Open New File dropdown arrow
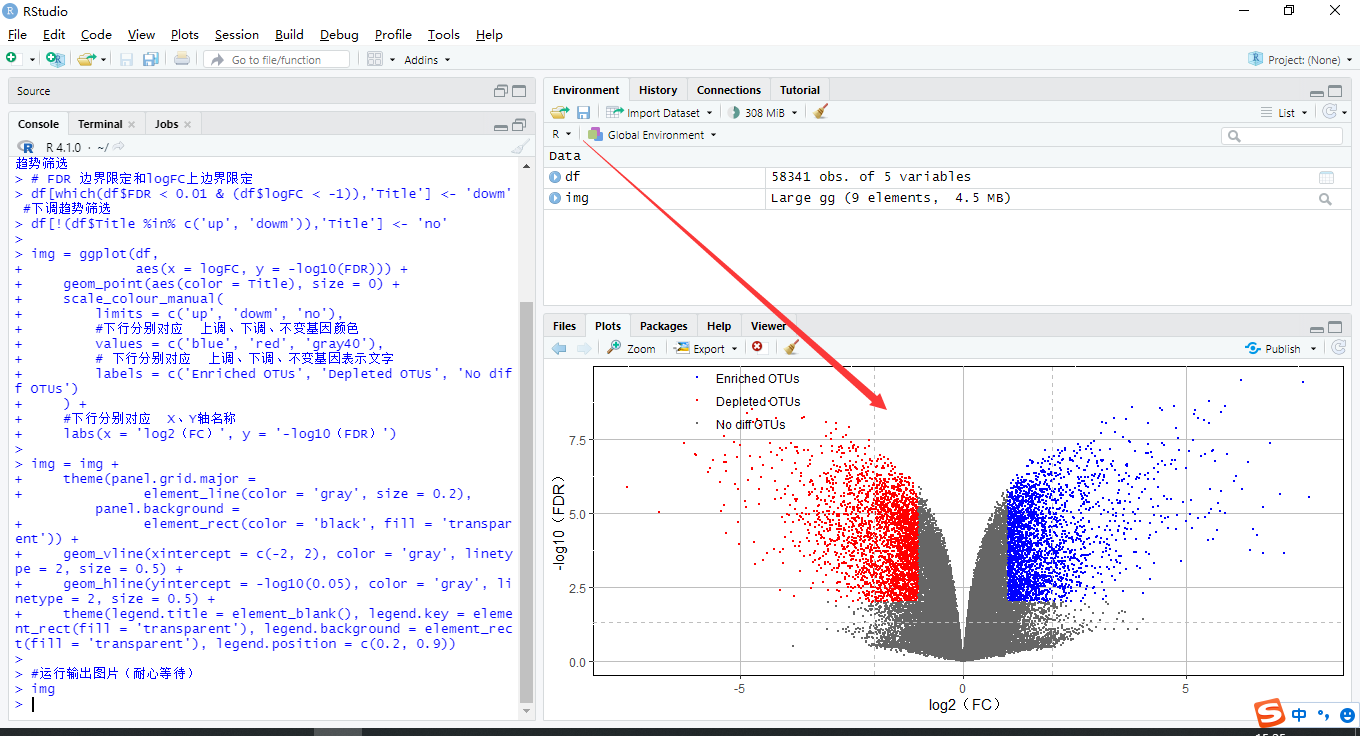 click(32, 60)
